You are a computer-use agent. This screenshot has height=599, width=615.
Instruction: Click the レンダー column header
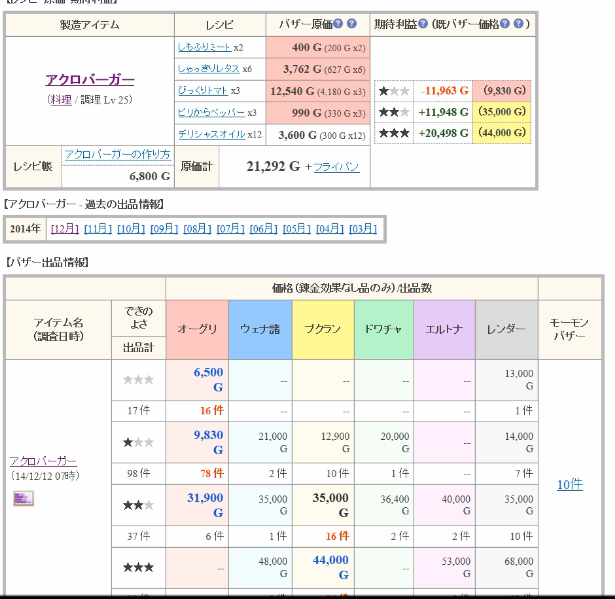506,330
